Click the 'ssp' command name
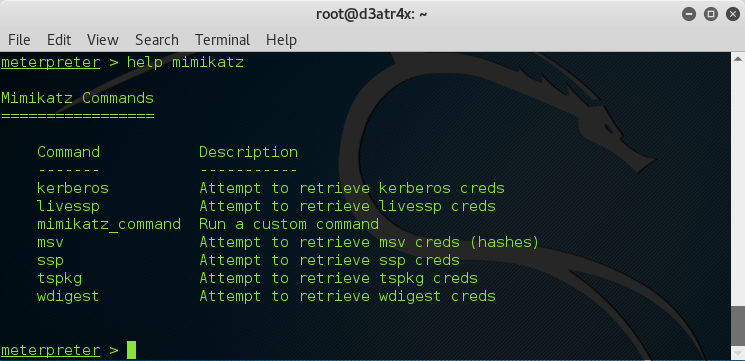Viewport: 745px width, 361px height. click(x=50, y=260)
